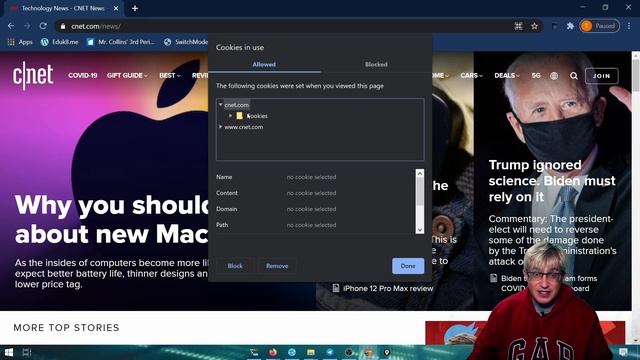Screen dimensions: 640x360
Task: Open the Paused profile button
Action: click(x=599, y=26)
